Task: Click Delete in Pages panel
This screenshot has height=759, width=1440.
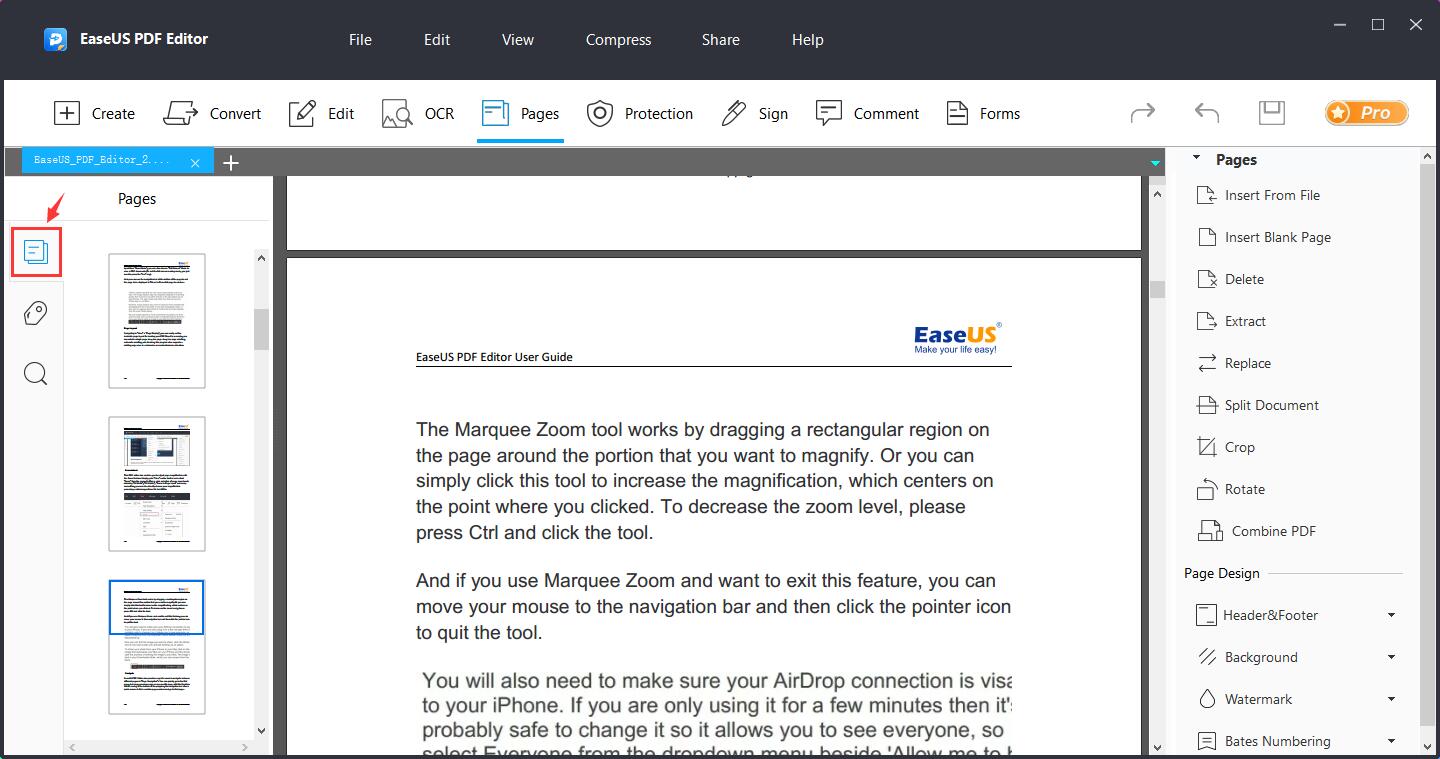Action: 1230,279
